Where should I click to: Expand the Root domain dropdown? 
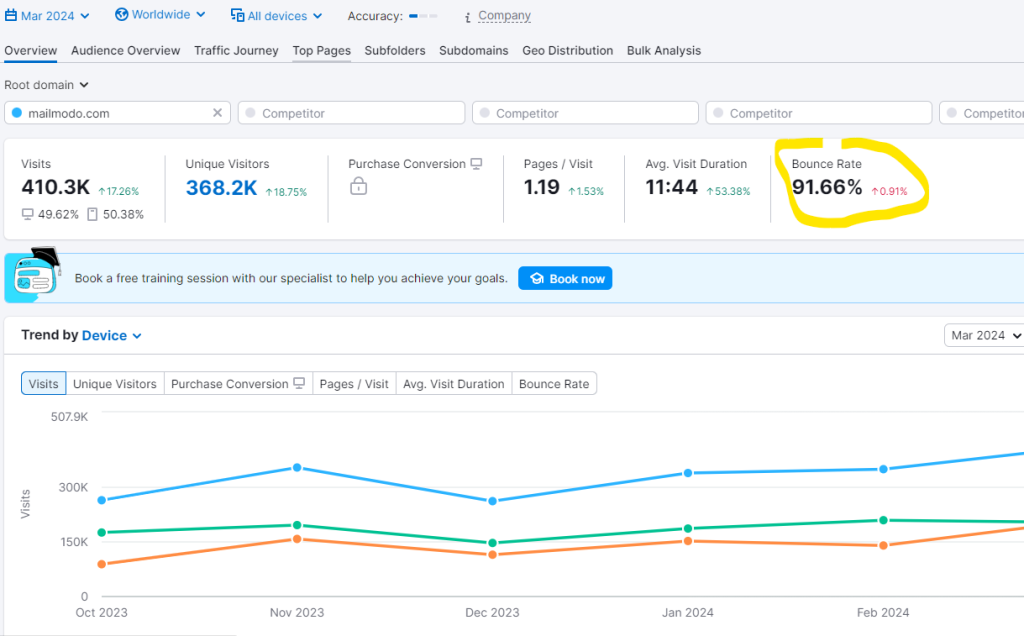coord(46,86)
